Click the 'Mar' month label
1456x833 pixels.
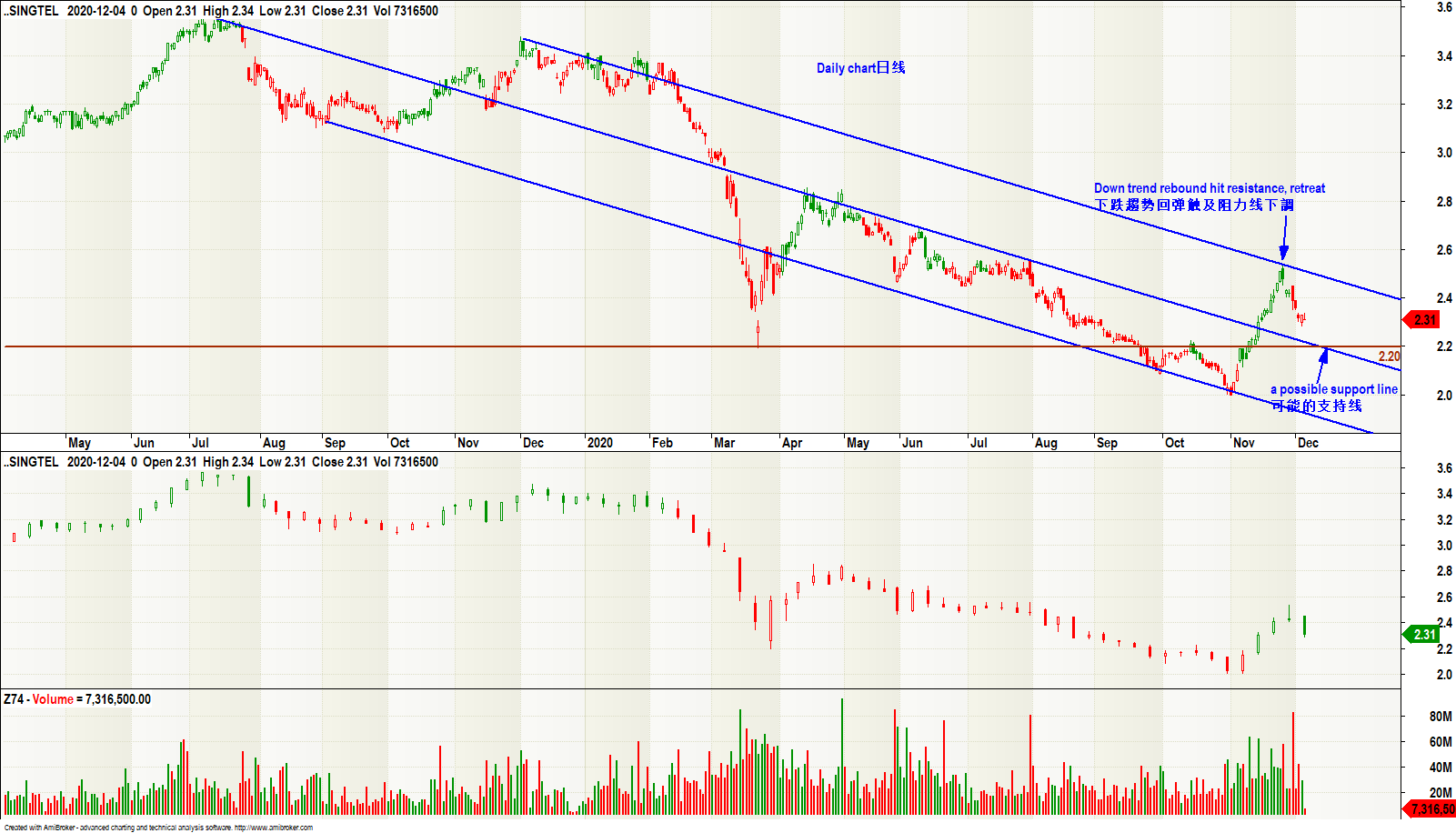pos(725,443)
